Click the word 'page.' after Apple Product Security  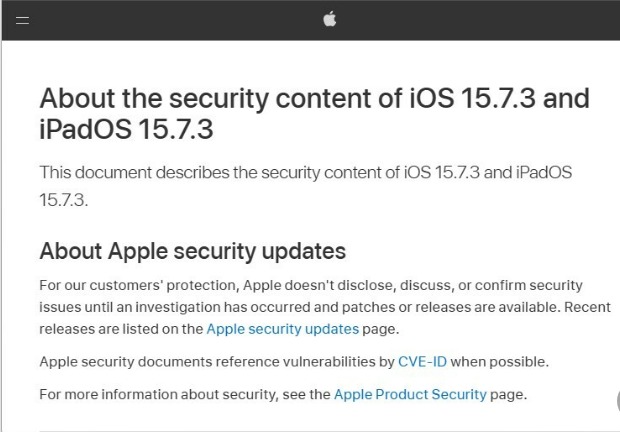pyautogui.click(x=509, y=394)
